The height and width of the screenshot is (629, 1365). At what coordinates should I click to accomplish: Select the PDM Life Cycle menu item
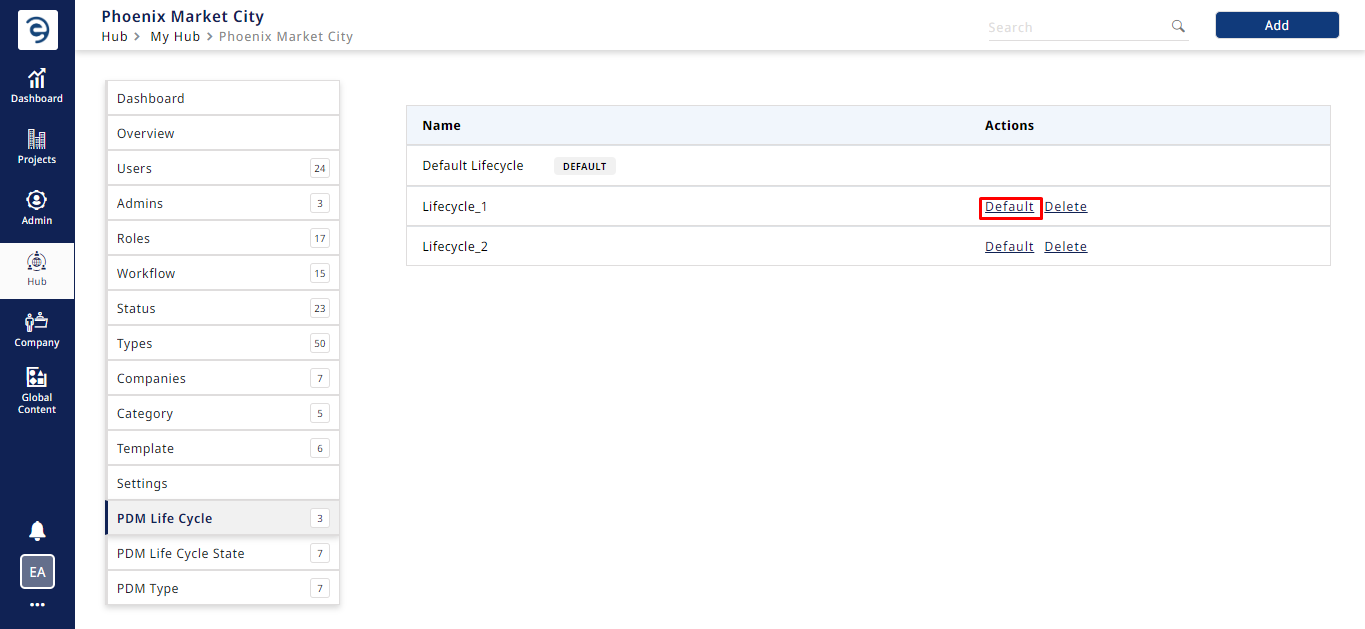pos(223,518)
